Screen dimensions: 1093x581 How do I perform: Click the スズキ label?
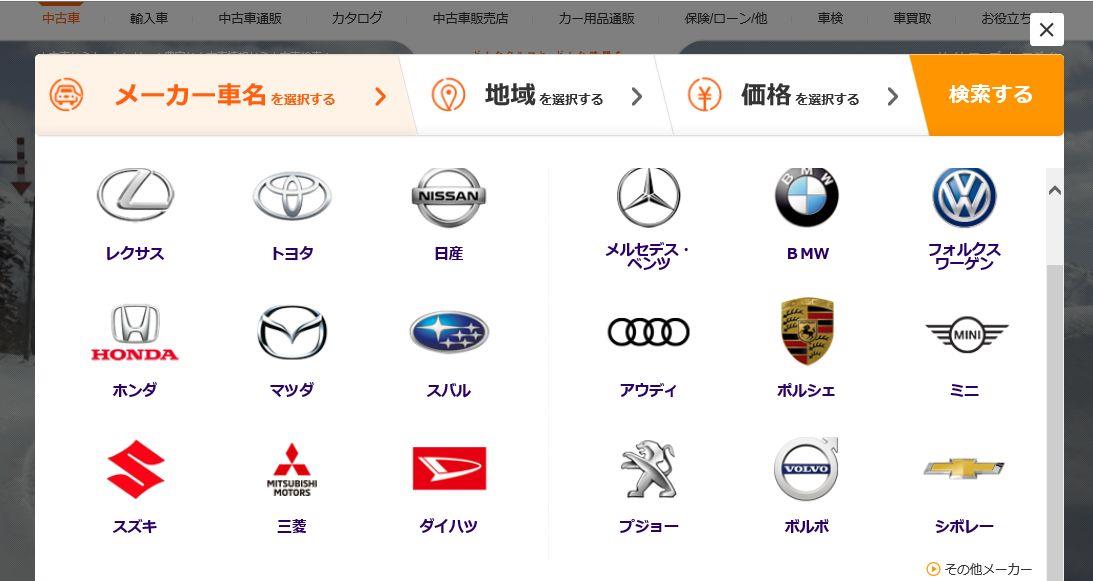point(135,526)
